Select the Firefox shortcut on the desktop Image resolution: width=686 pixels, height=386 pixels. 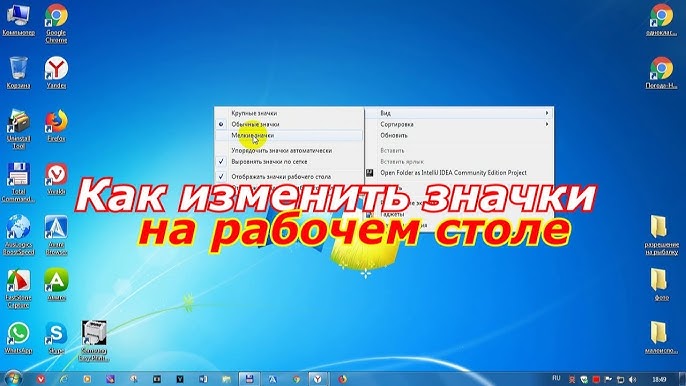click(56, 126)
